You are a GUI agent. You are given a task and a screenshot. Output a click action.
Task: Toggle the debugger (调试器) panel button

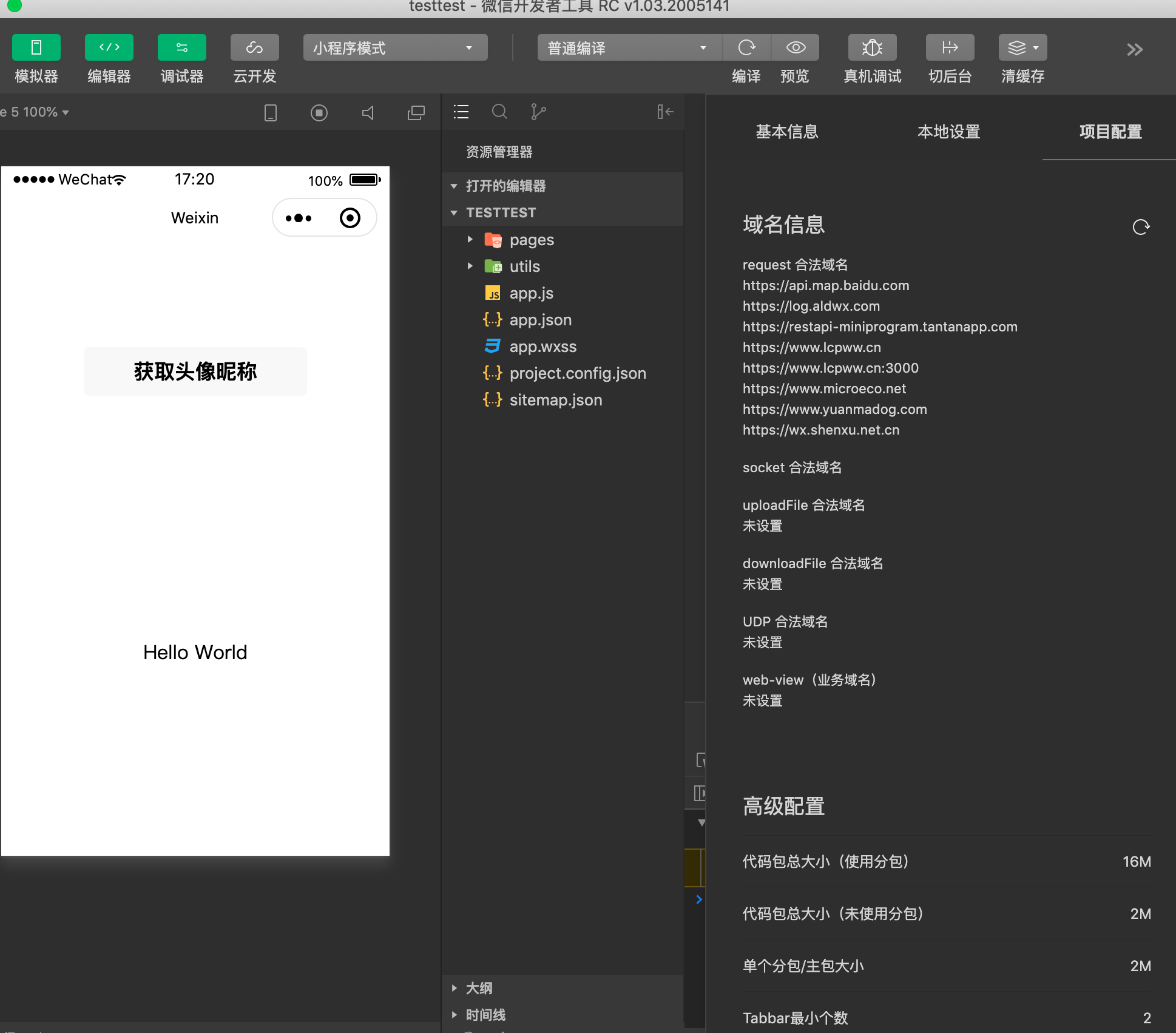181,48
